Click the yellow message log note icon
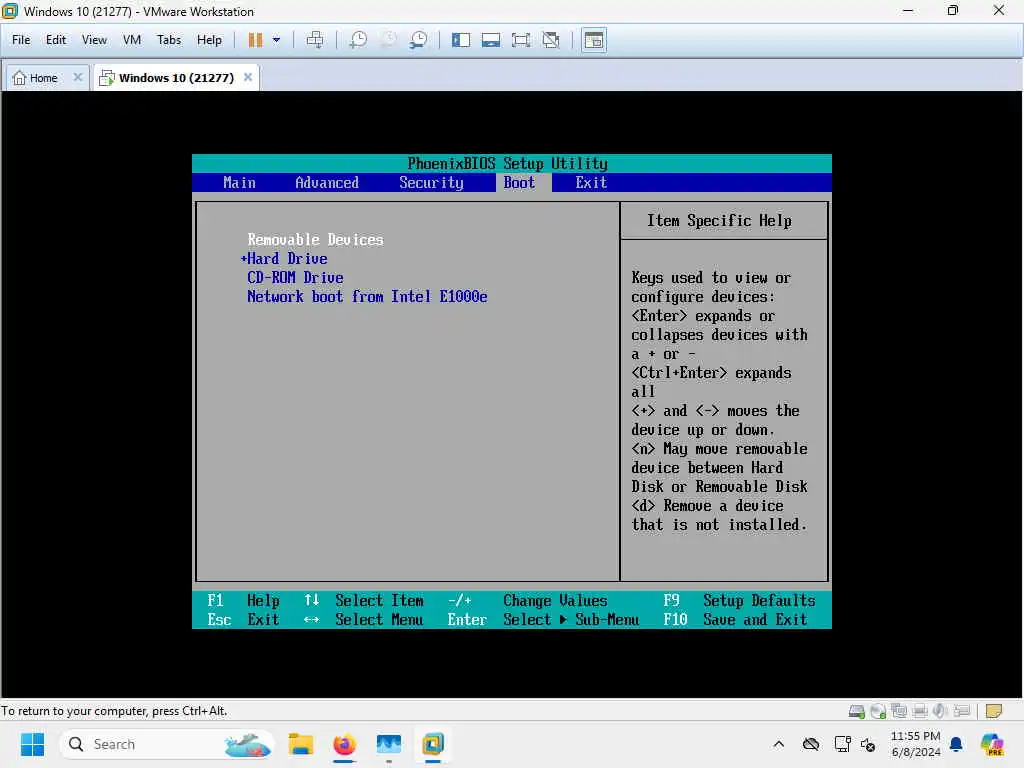The image size is (1024, 768). click(x=993, y=711)
